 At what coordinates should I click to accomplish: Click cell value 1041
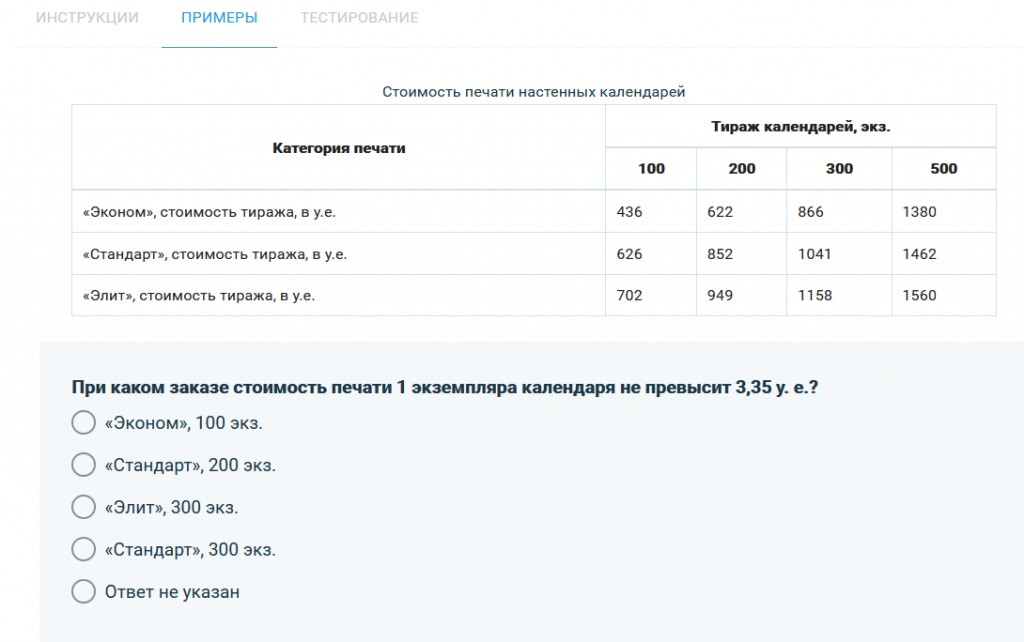tap(814, 254)
